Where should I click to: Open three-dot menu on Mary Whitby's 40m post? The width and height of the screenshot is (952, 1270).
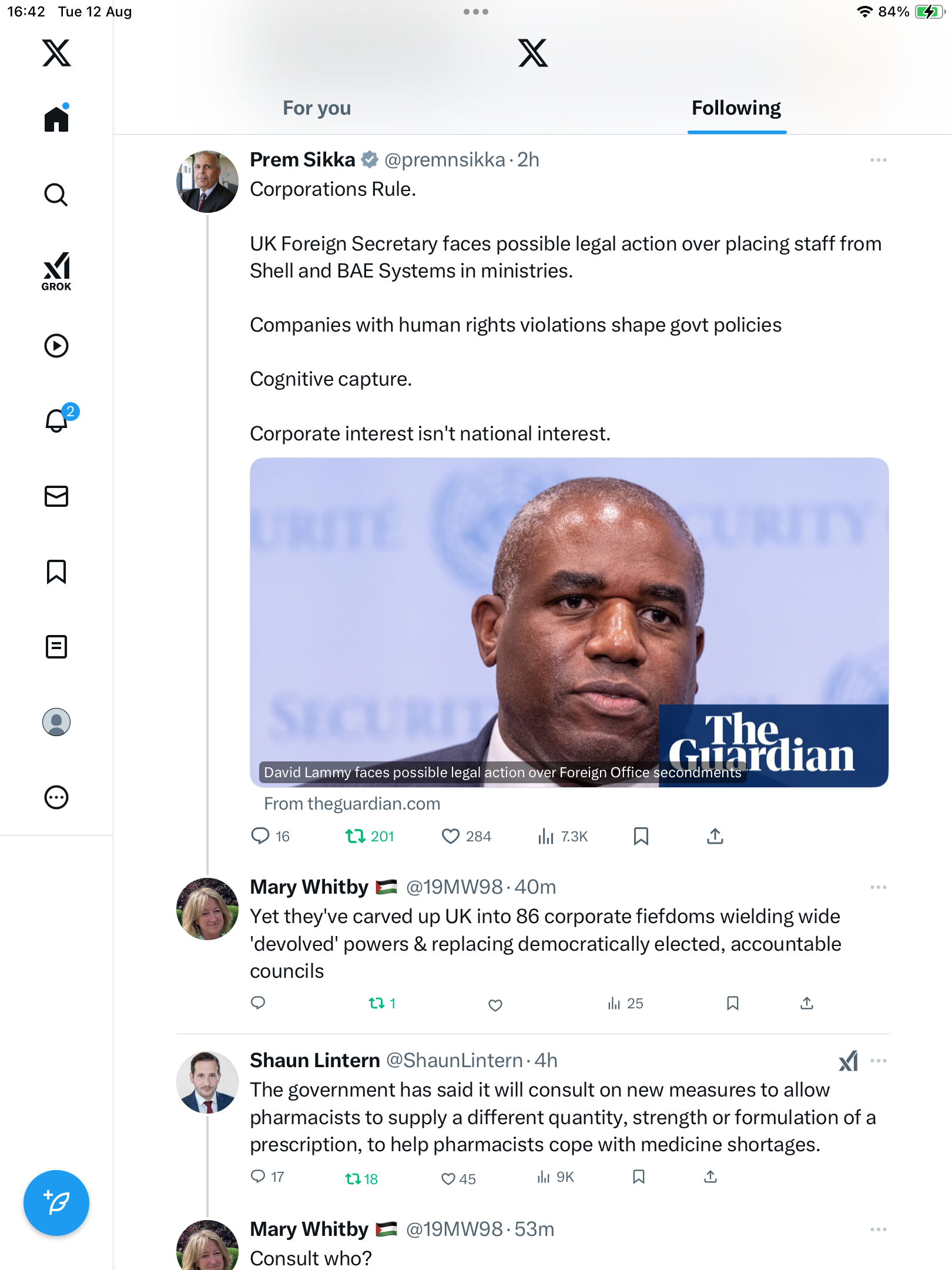tap(878, 887)
